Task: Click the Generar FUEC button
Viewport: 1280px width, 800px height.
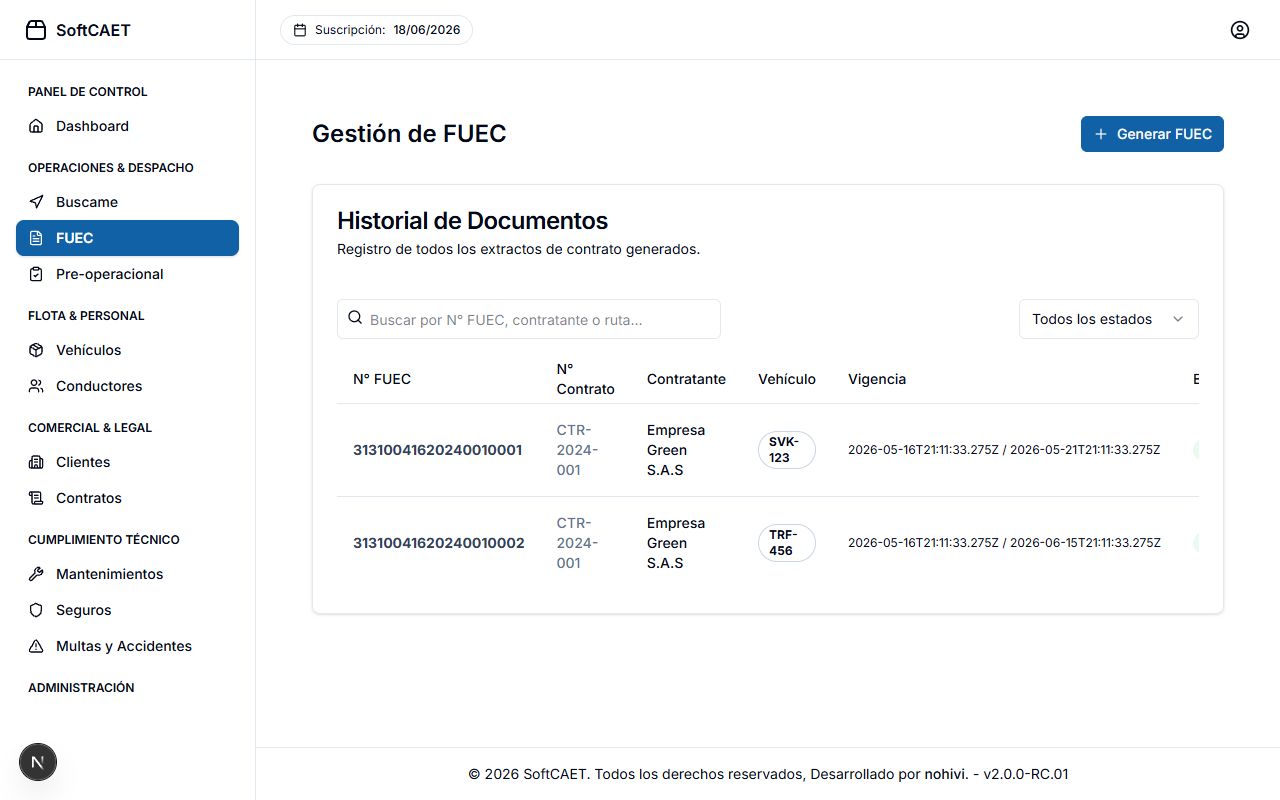Action: [1152, 134]
